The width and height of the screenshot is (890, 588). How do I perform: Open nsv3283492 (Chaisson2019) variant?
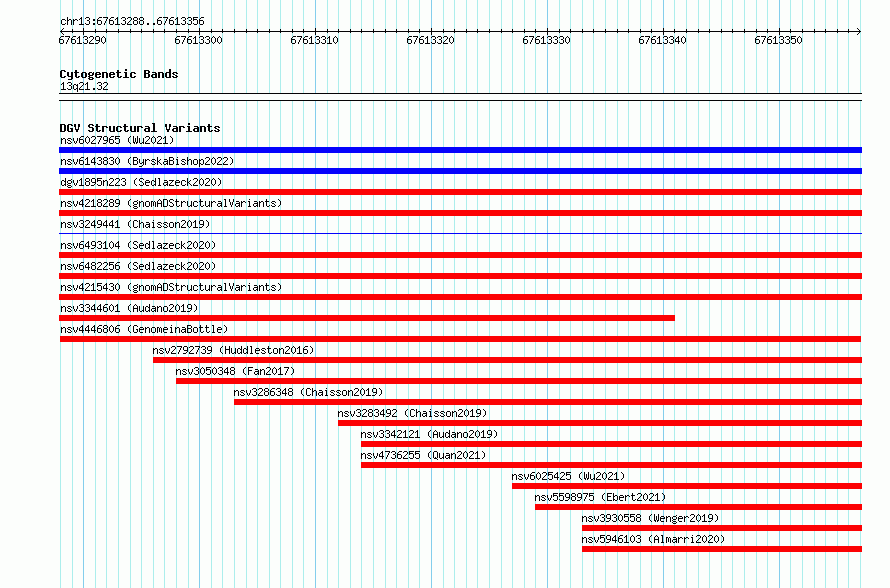[x=412, y=413]
